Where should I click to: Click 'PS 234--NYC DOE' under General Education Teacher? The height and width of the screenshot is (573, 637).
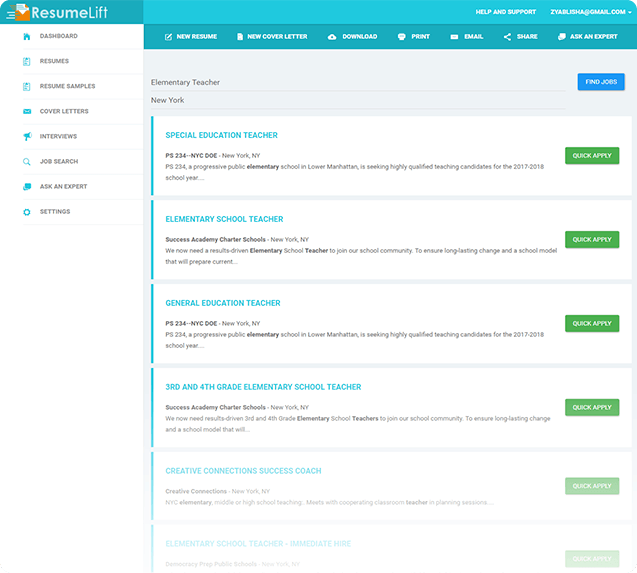point(191,323)
